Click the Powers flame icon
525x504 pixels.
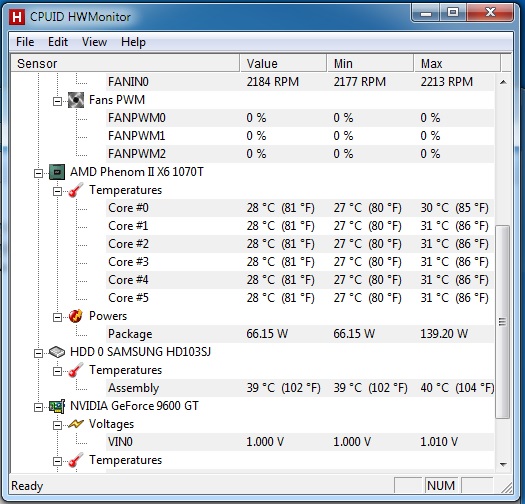pos(76,316)
